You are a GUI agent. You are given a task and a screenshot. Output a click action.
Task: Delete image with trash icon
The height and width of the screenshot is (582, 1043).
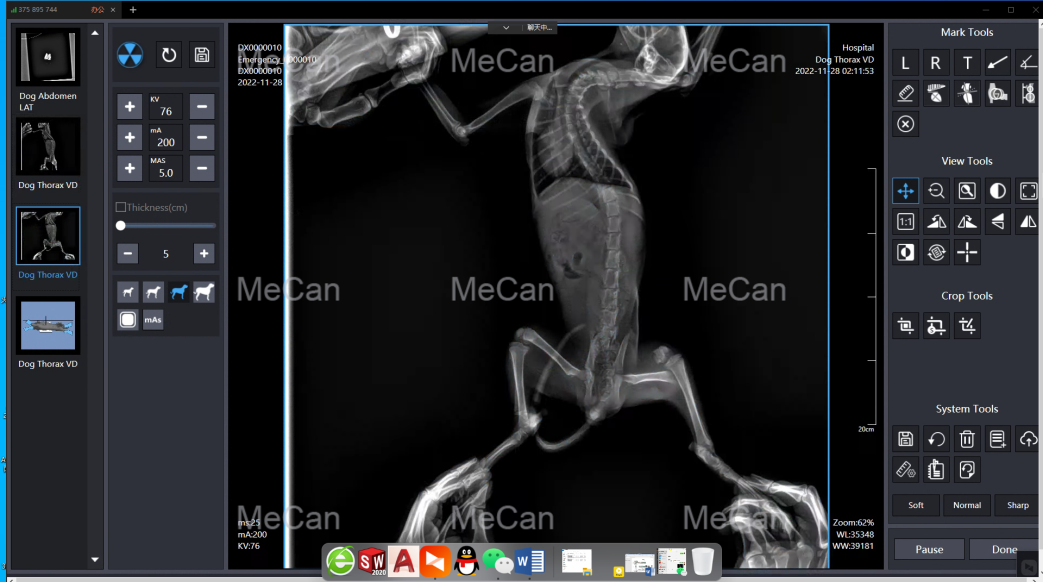[x=967, y=439]
